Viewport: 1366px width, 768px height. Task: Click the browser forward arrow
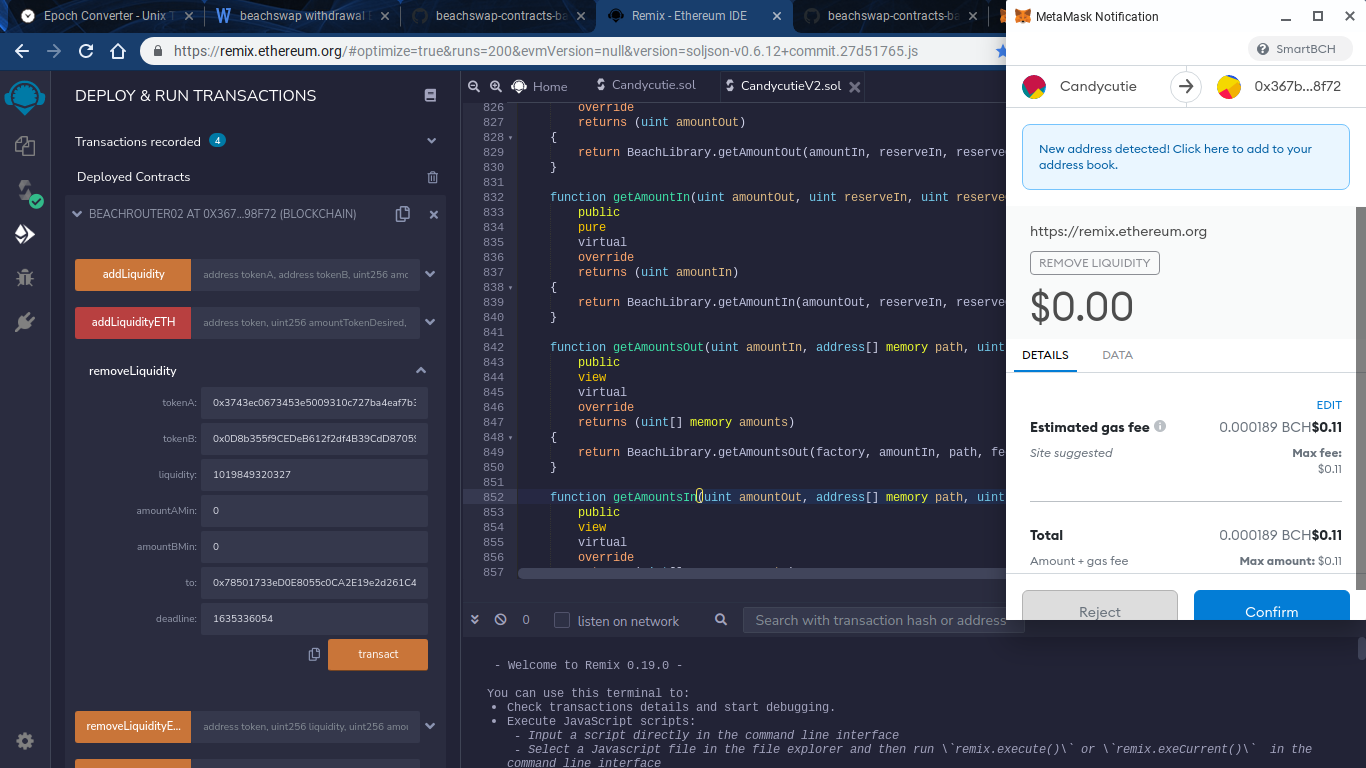(x=54, y=51)
